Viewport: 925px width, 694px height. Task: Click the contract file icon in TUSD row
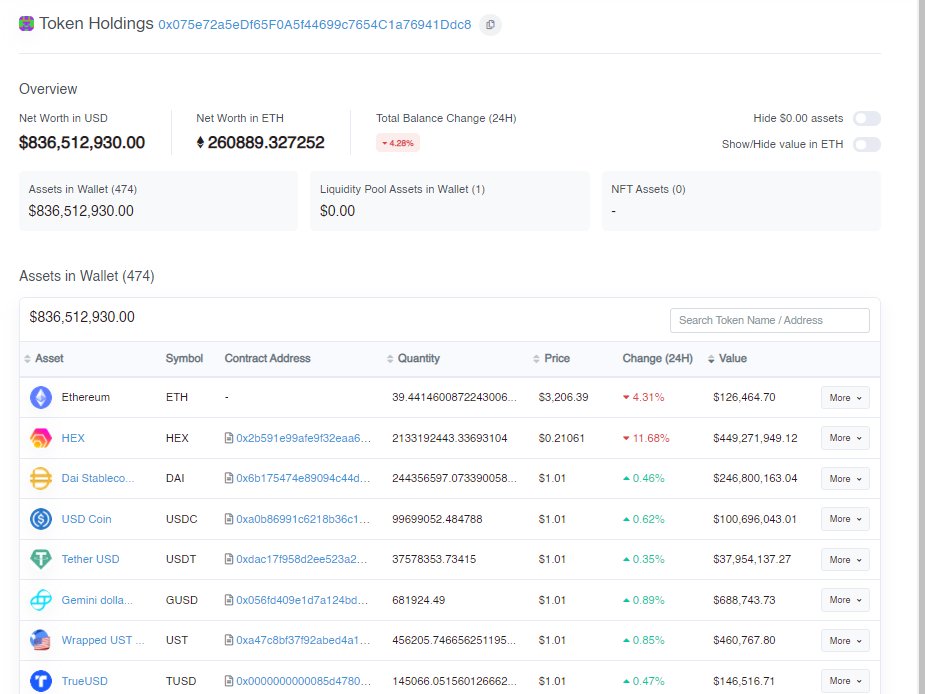(229, 680)
